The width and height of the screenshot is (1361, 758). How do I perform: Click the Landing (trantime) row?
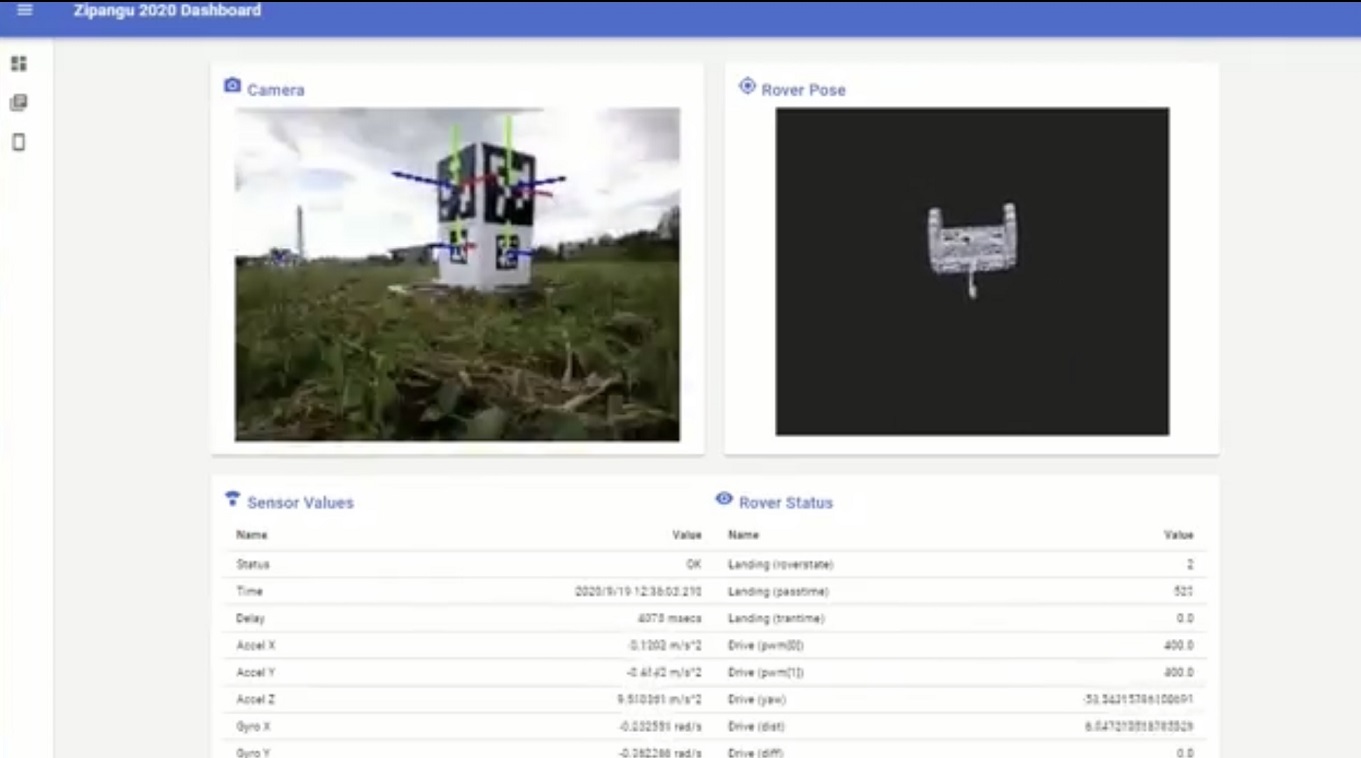(962, 618)
